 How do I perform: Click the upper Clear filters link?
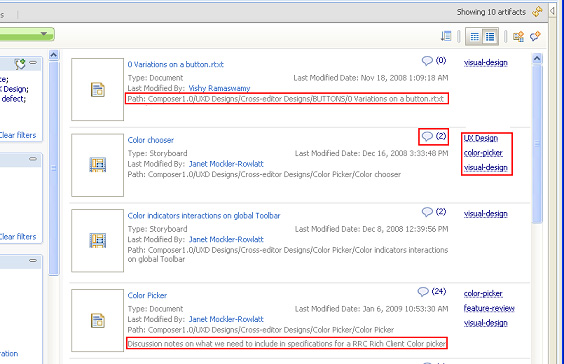point(18,135)
